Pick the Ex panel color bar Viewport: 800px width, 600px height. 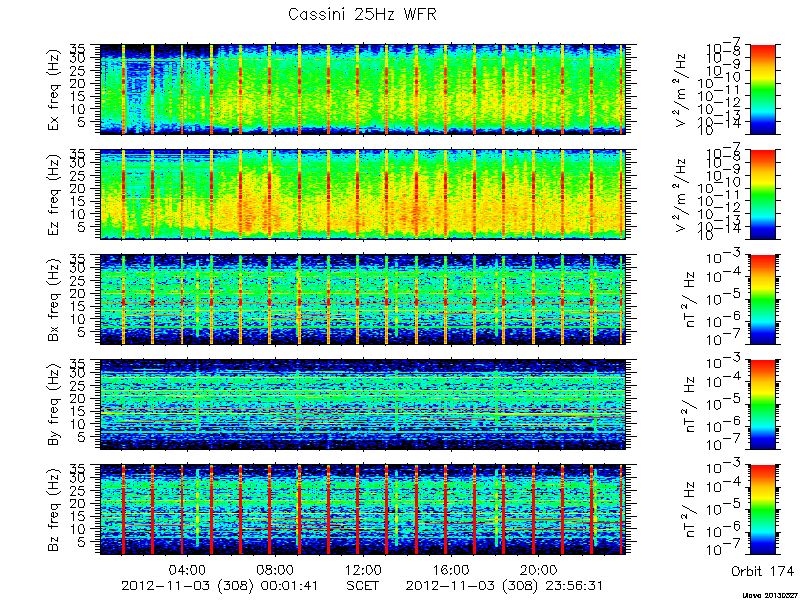(x=762, y=89)
